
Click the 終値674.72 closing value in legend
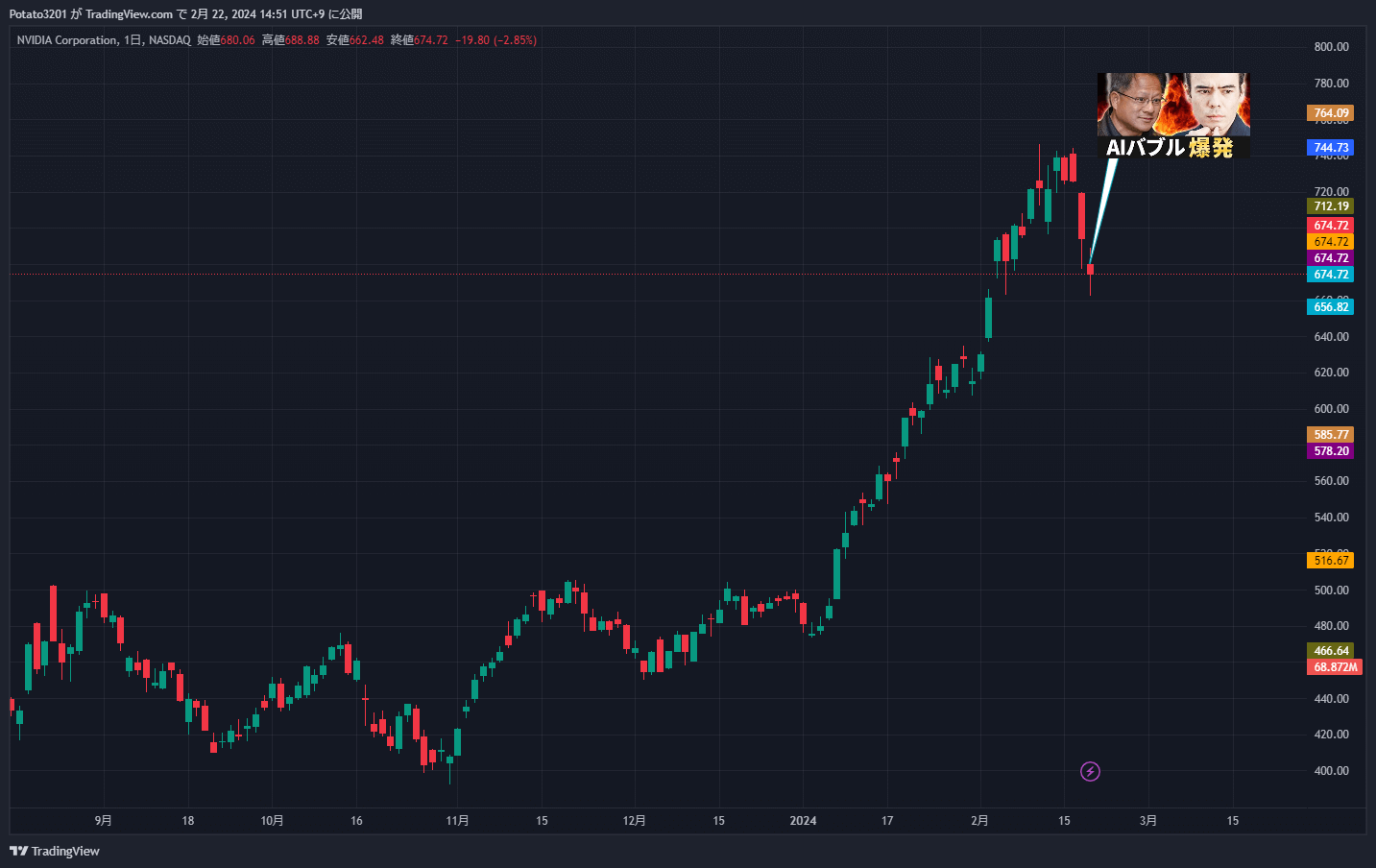[419, 40]
